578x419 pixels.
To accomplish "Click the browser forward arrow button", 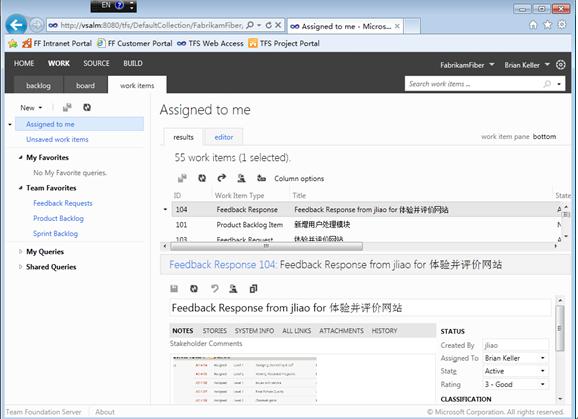I will click(36, 25).
